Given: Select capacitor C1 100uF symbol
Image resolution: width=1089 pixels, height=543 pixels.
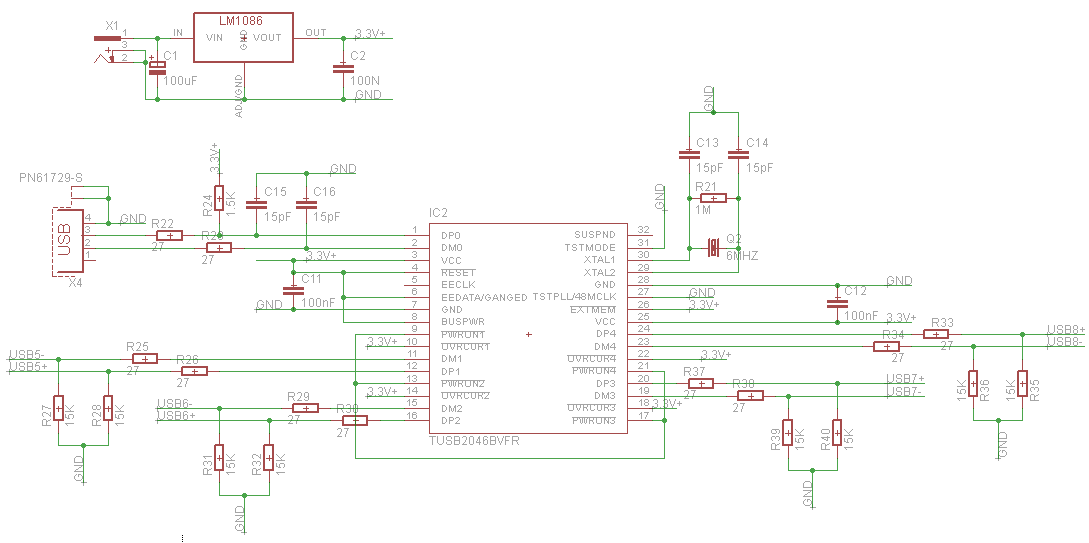Looking at the screenshot, I should click(157, 68).
